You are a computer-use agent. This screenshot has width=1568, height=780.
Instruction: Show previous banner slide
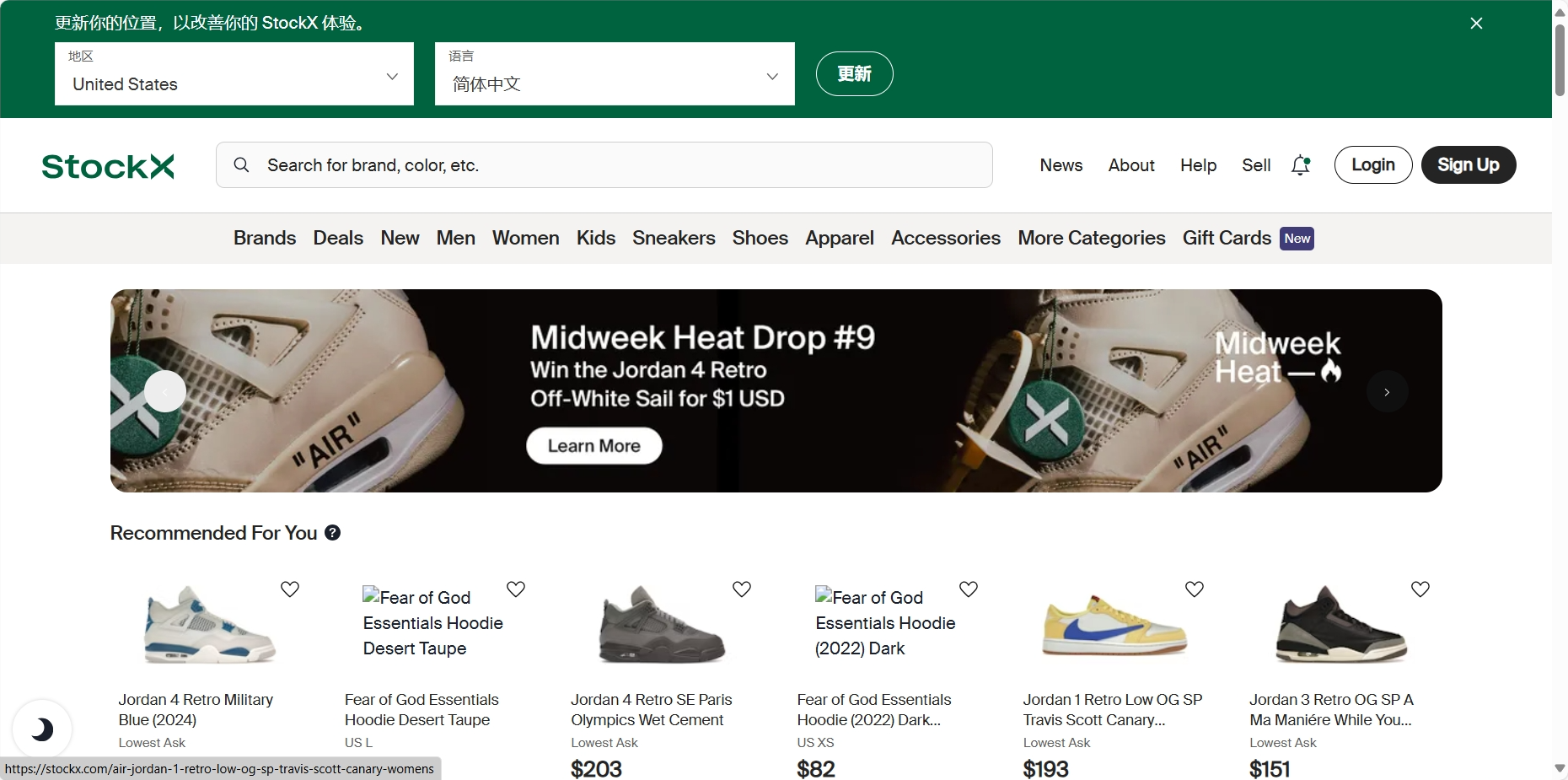tap(165, 391)
